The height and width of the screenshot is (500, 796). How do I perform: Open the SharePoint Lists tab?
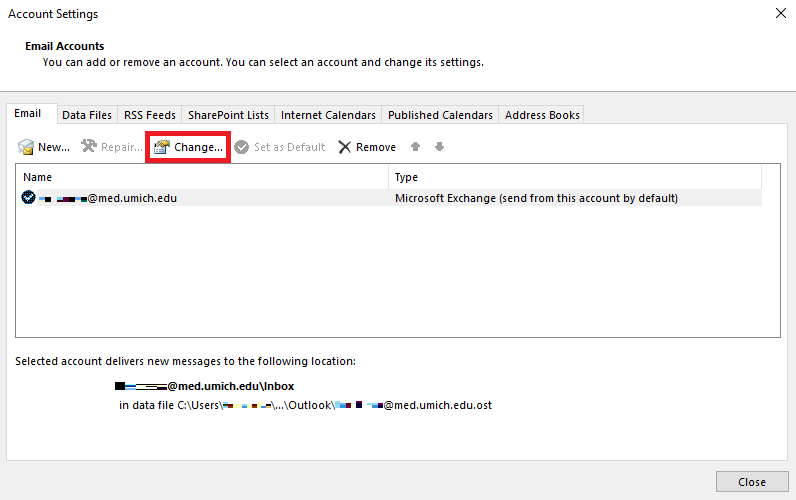(228, 115)
